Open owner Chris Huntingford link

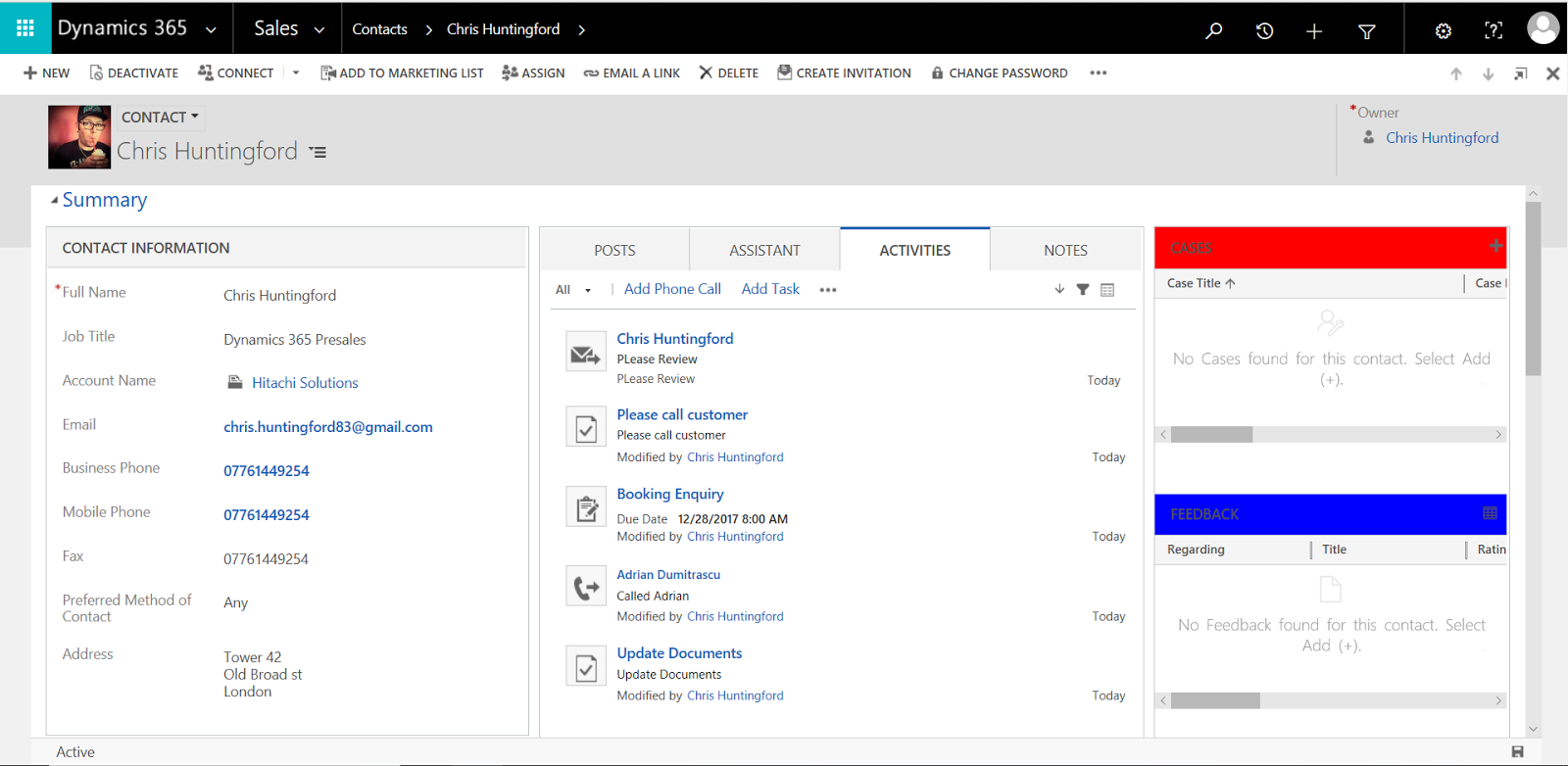[1442, 138]
